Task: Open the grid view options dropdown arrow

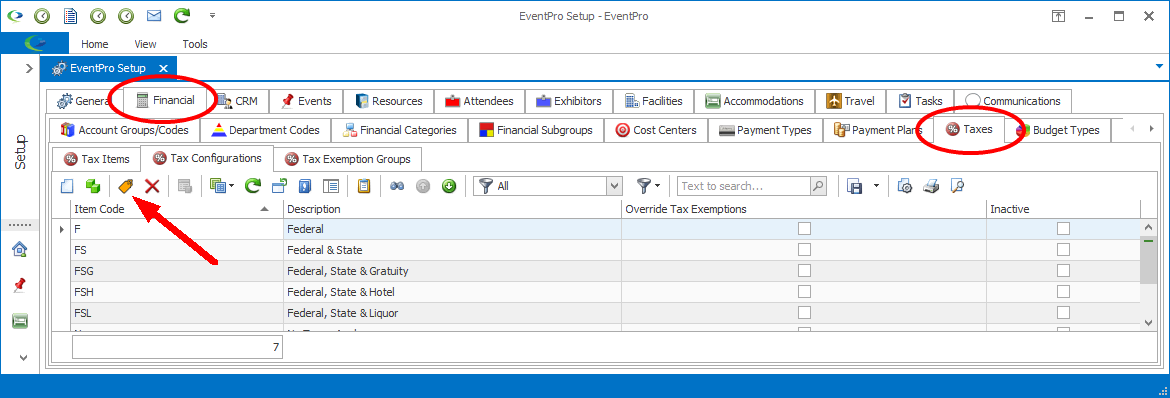Action: 231,186
